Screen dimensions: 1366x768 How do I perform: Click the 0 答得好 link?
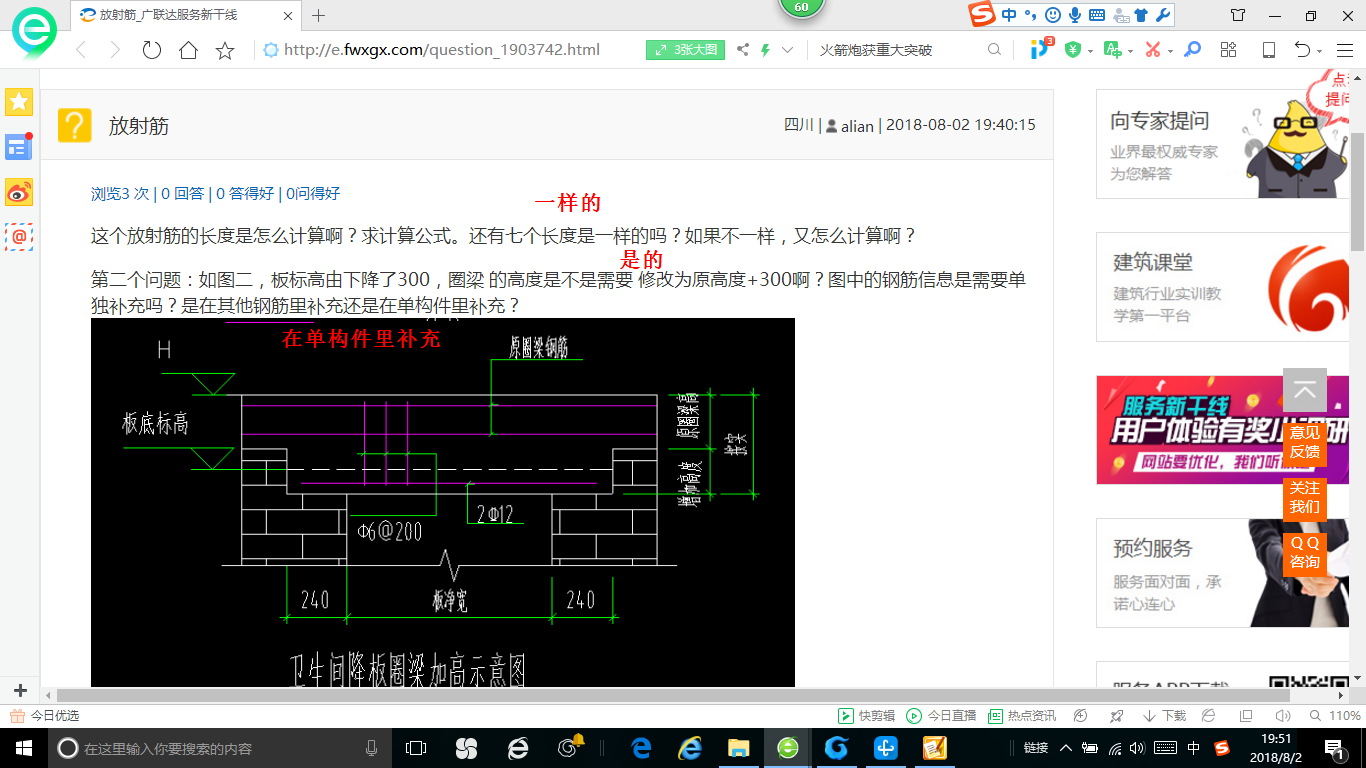point(245,194)
